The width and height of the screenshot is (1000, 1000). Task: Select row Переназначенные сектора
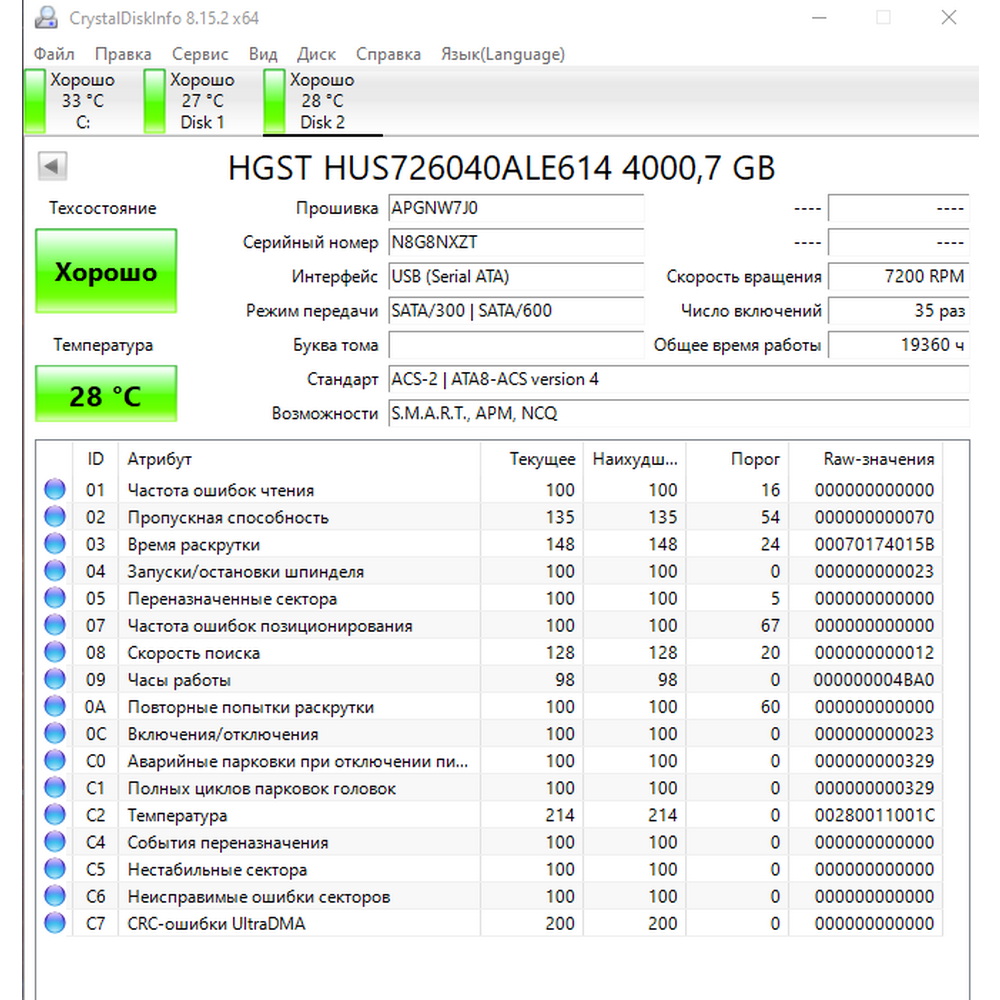pos(489,598)
